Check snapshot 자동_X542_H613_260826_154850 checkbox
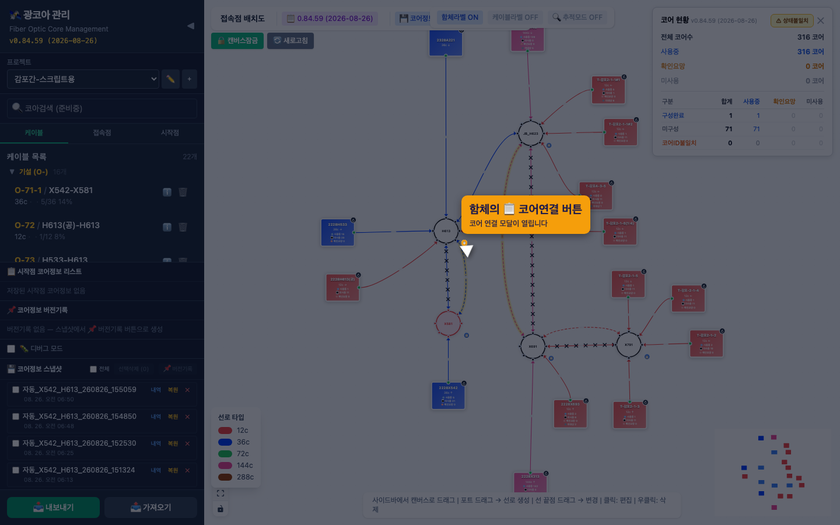 (x=16, y=417)
